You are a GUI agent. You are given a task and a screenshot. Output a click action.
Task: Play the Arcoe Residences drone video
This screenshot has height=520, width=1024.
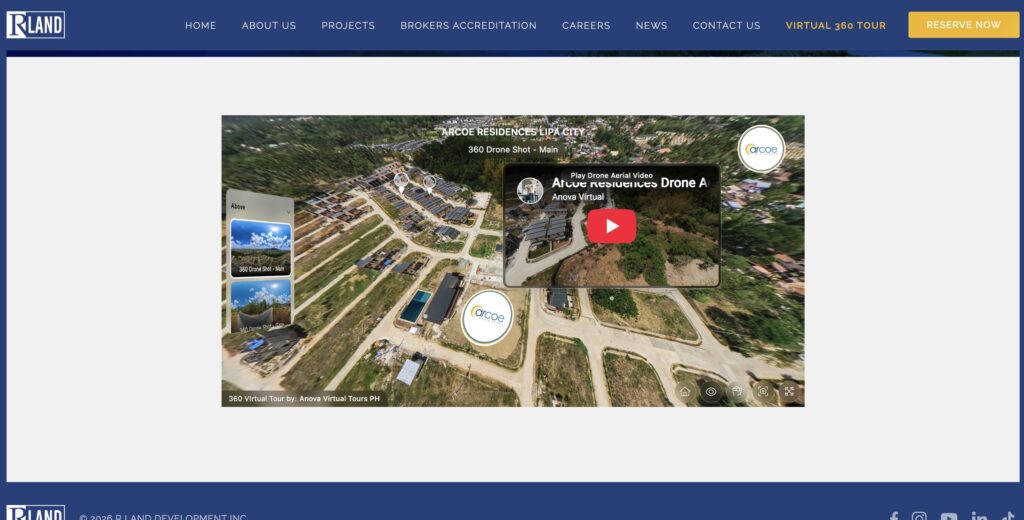[611, 226]
